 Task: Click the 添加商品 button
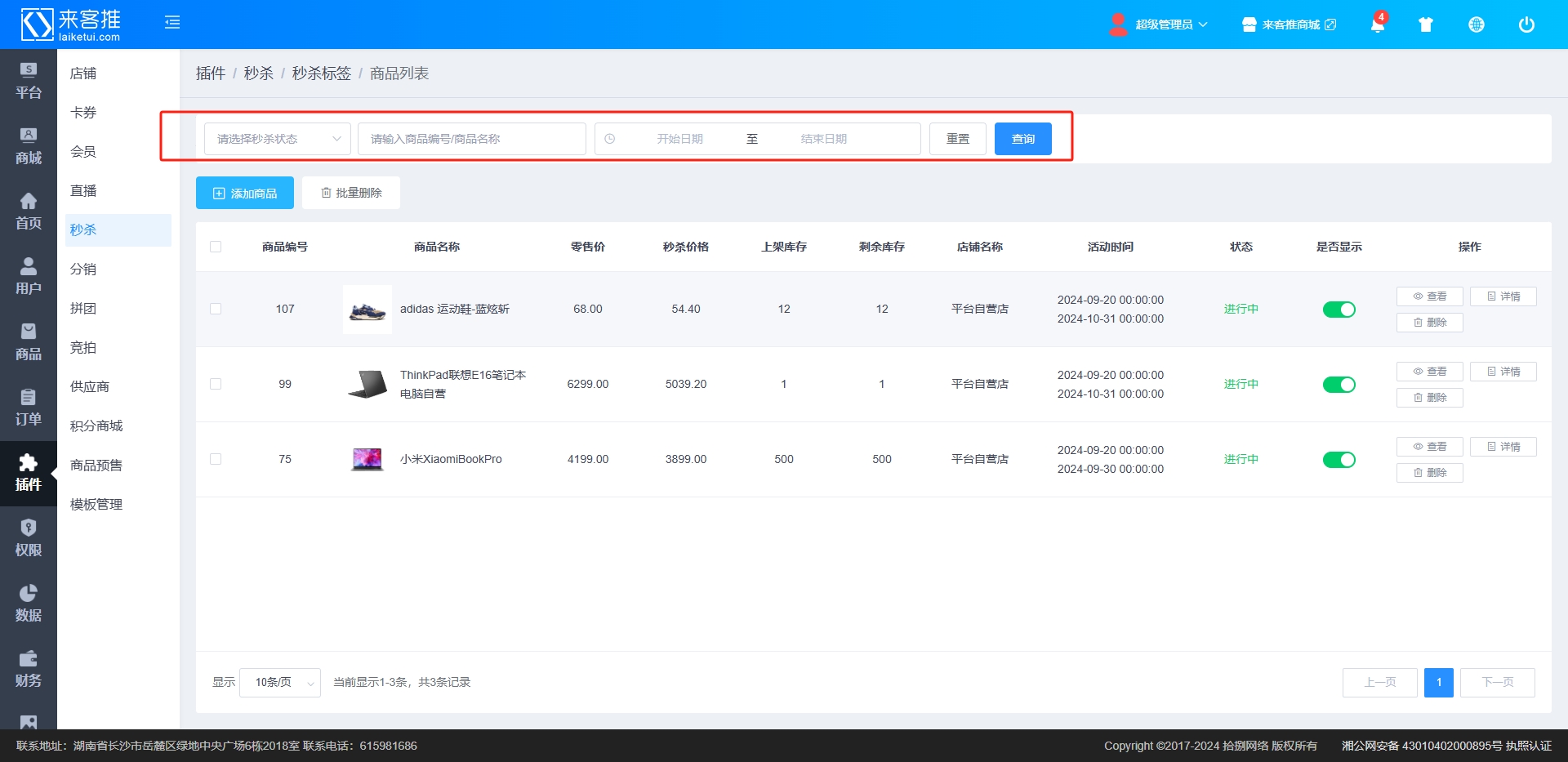(245, 194)
